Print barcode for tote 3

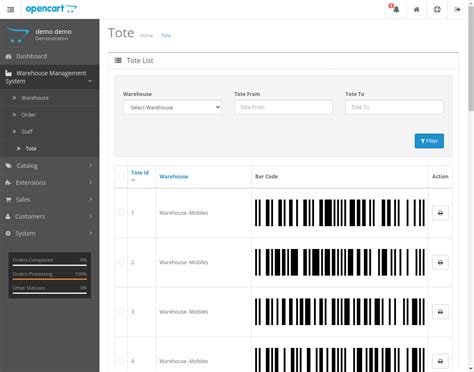point(440,312)
